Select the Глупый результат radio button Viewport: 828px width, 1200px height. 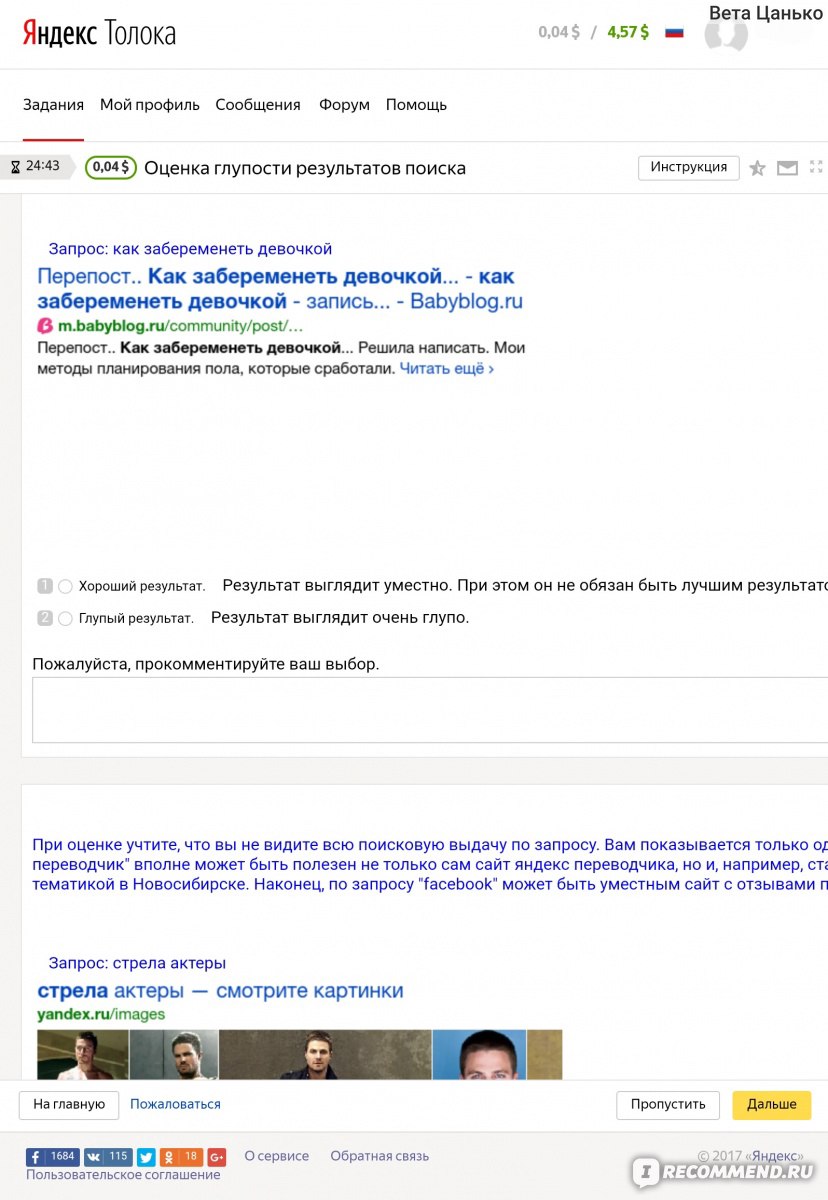pos(65,619)
